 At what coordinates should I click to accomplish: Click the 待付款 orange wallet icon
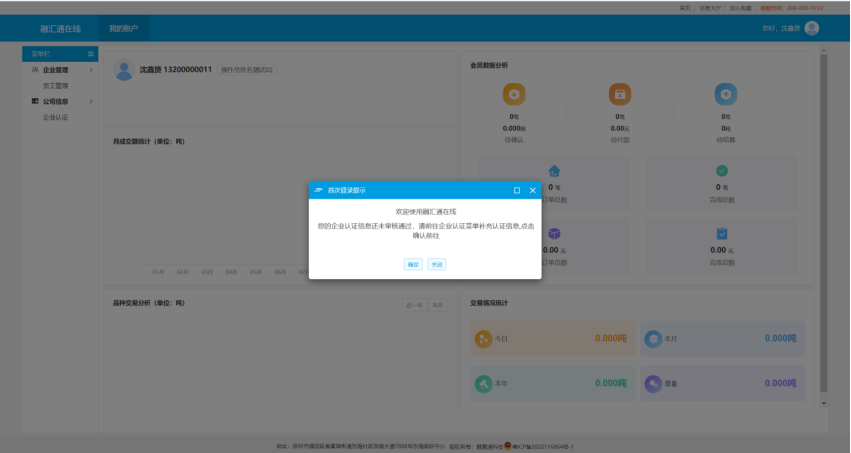point(620,94)
